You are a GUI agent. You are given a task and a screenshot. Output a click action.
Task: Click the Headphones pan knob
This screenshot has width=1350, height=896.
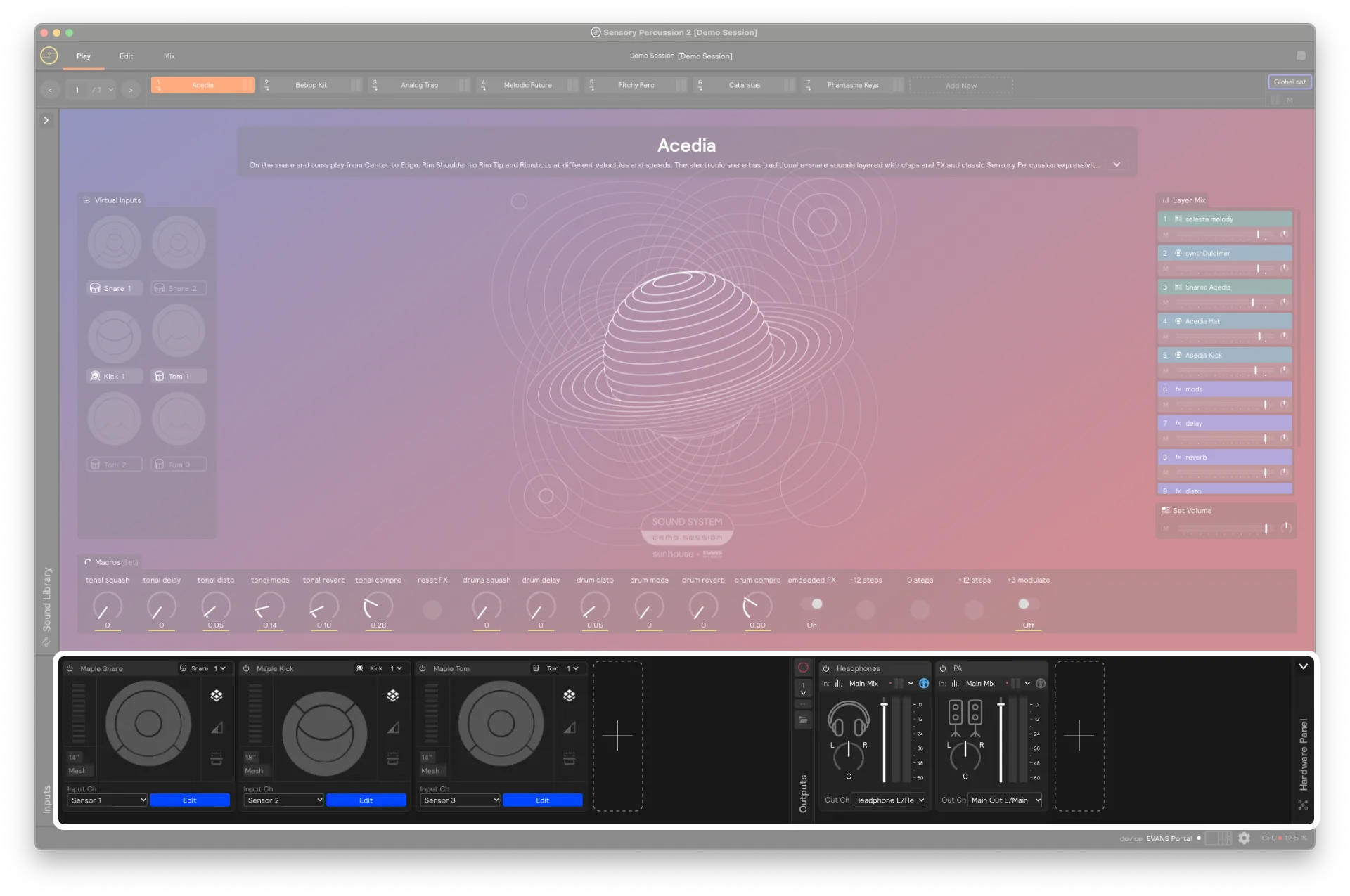849,755
